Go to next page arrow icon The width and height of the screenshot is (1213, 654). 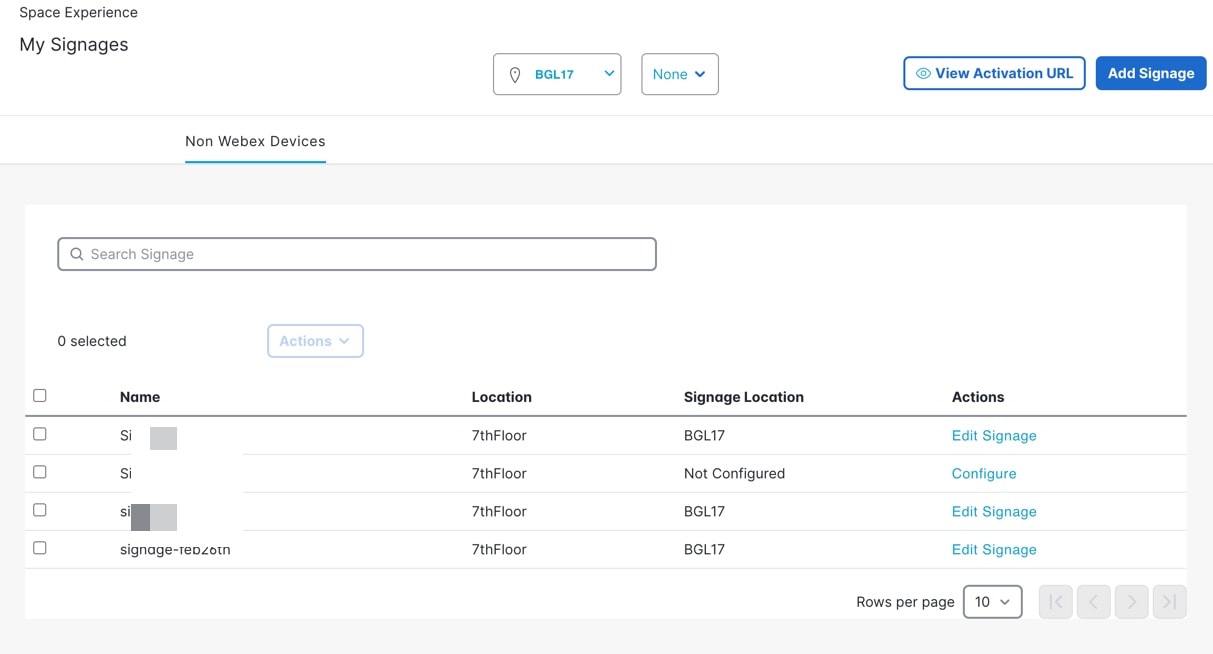tap(1131, 602)
